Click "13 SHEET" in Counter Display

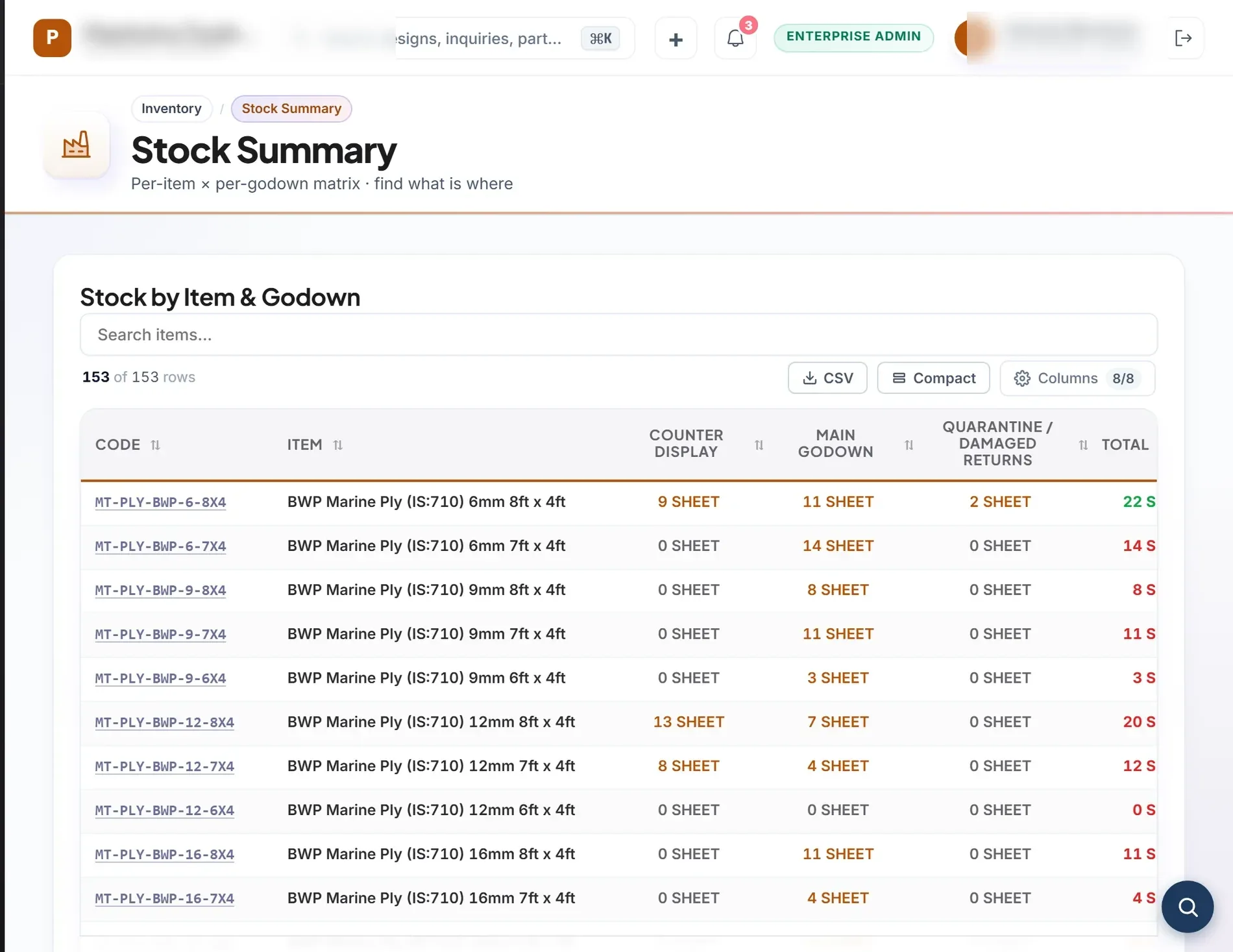689,722
